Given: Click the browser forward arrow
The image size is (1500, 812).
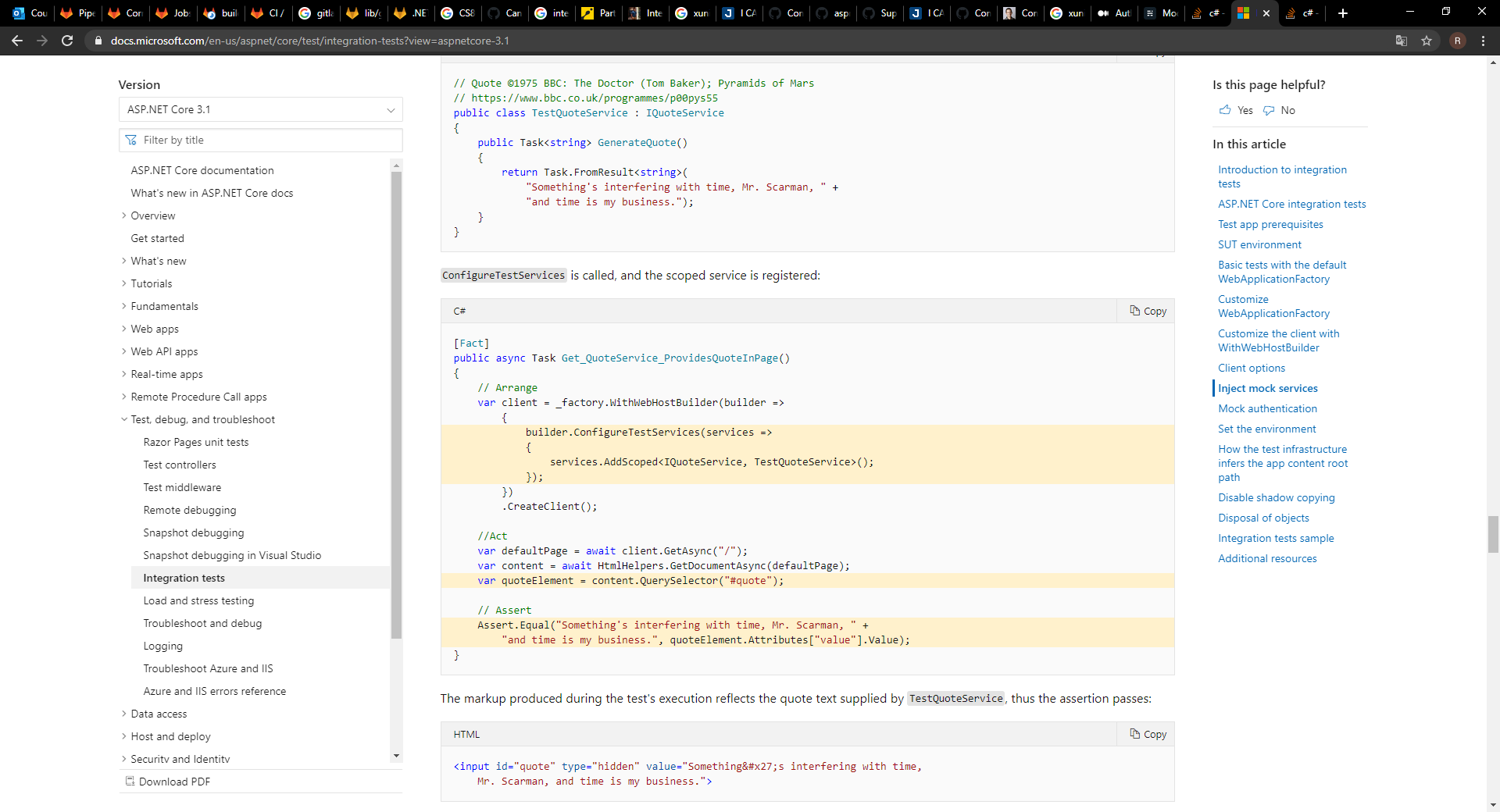Looking at the screenshot, I should (x=42, y=41).
